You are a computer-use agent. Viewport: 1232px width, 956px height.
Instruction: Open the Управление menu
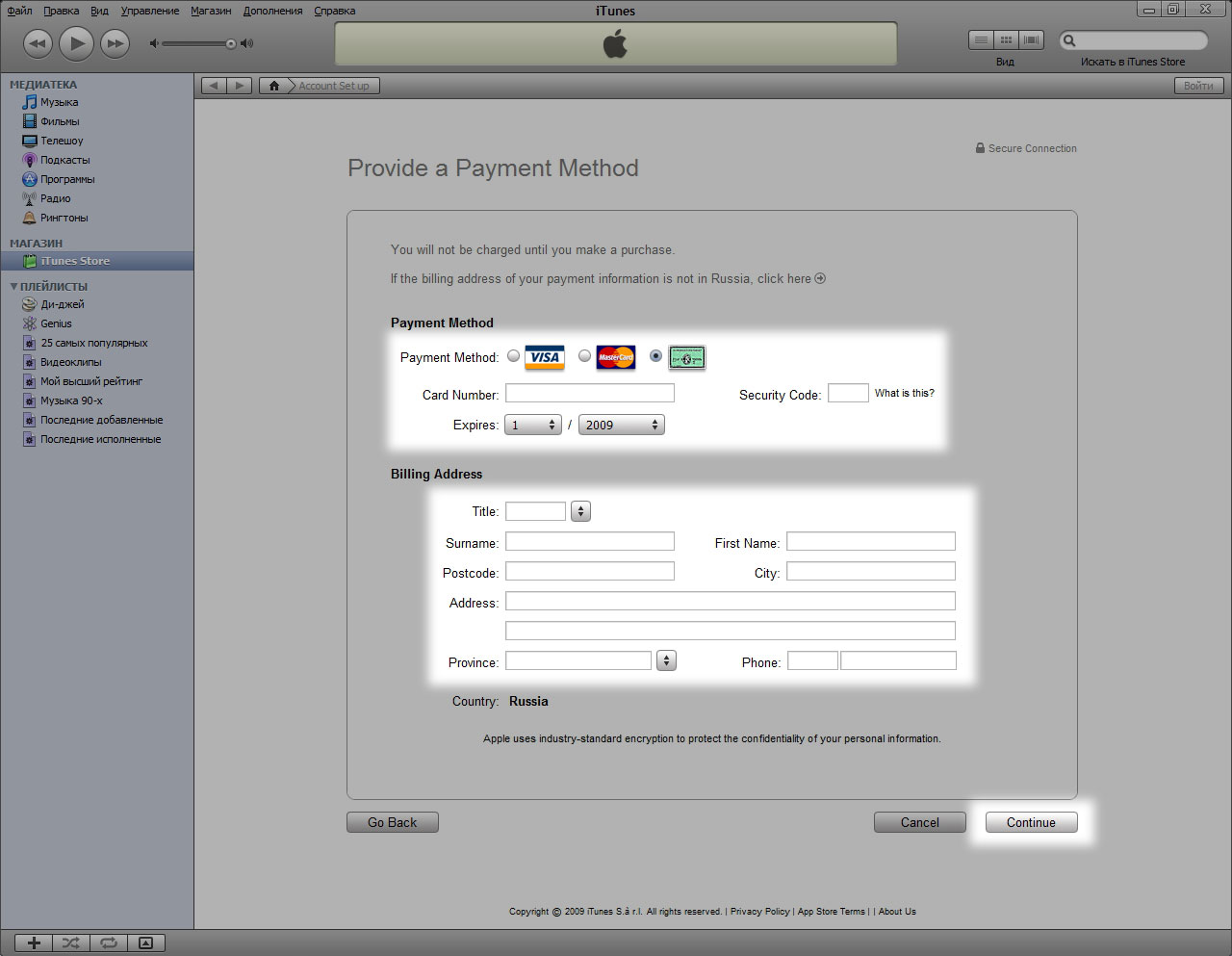(150, 11)
